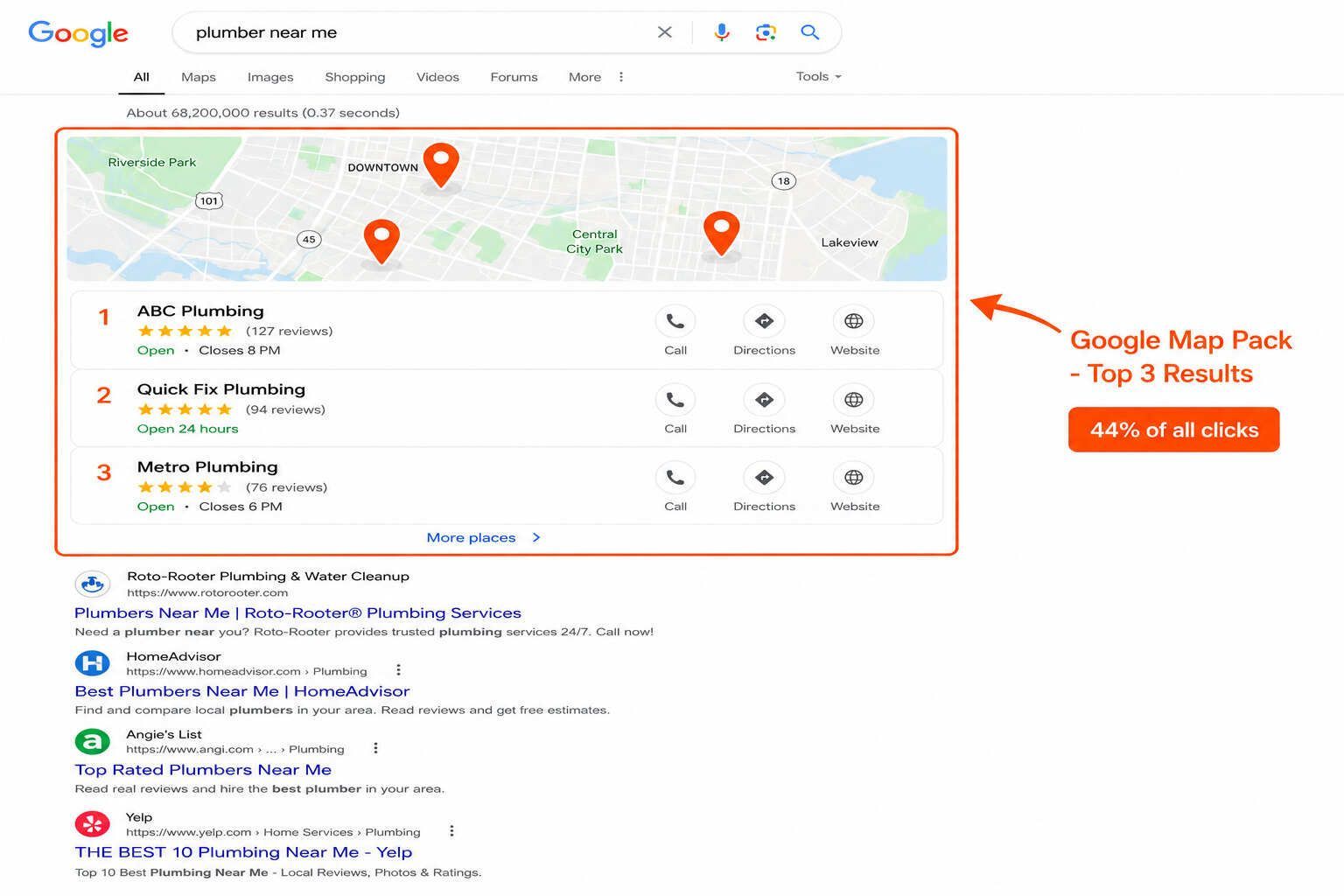Start voice search with the microphone icon
Viewport: 1344px width, 896px height.
(722, 32)
